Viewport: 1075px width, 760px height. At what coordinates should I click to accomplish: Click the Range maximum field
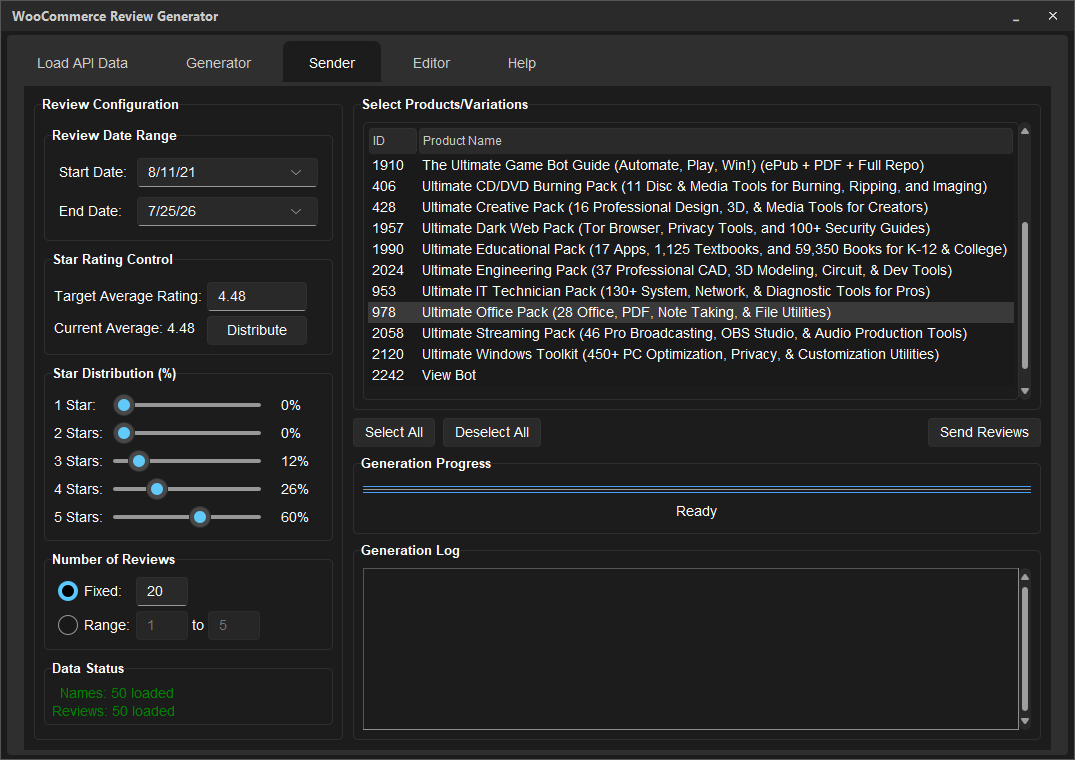point(234,625)
